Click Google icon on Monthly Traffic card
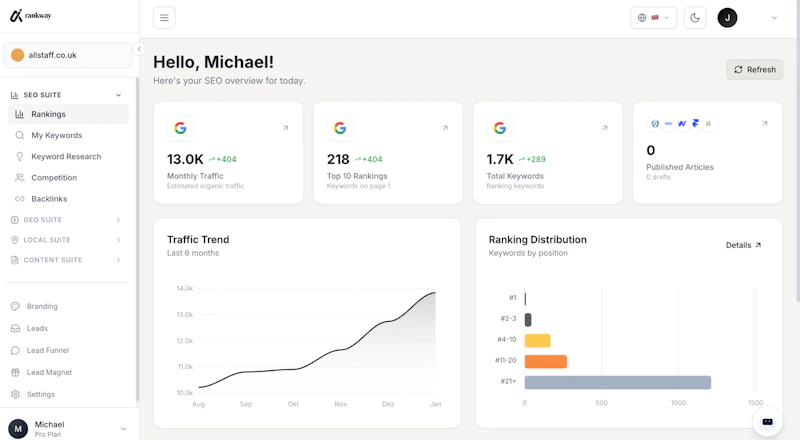 [x=180, y=128]
